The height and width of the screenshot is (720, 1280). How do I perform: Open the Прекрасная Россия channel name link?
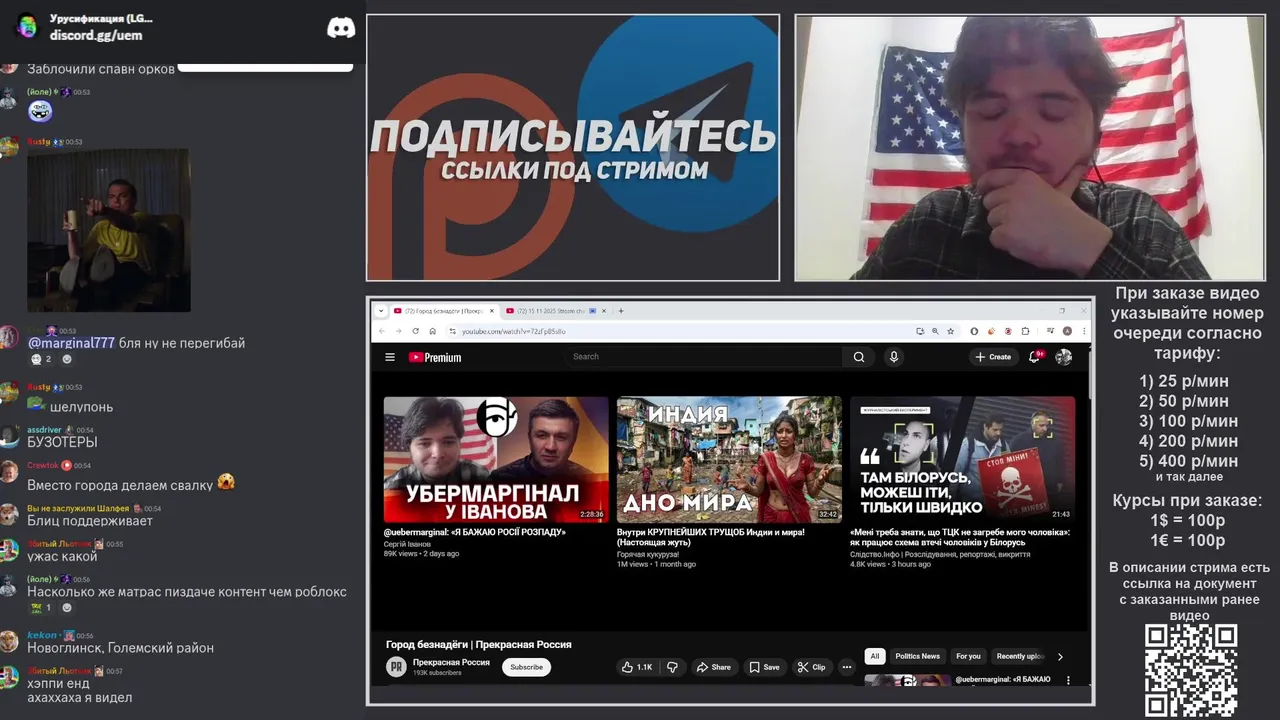coord(451,662)
